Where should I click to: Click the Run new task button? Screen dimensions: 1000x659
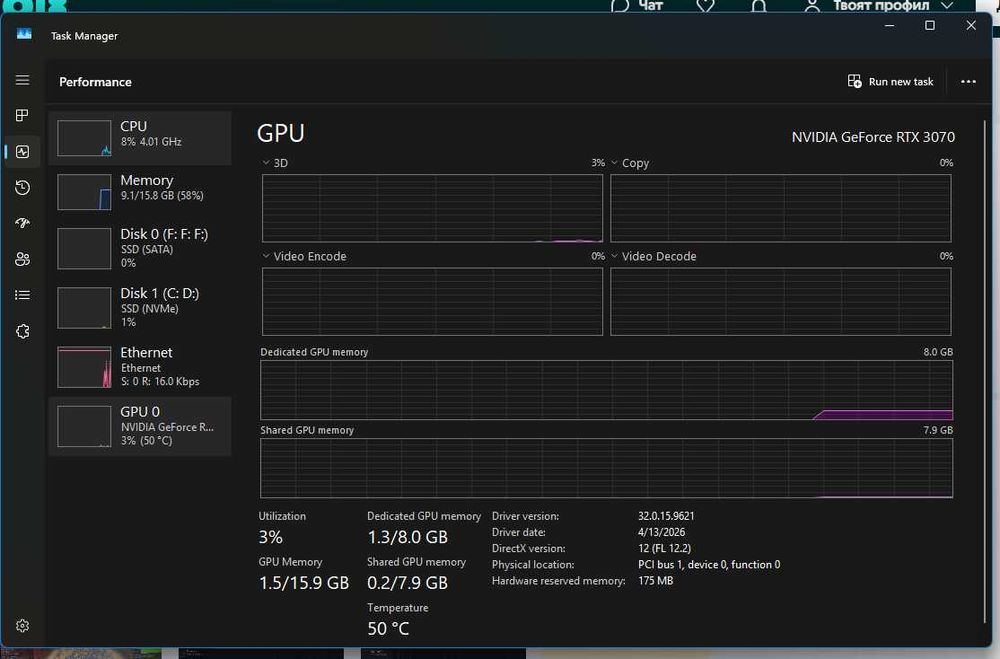890,82
